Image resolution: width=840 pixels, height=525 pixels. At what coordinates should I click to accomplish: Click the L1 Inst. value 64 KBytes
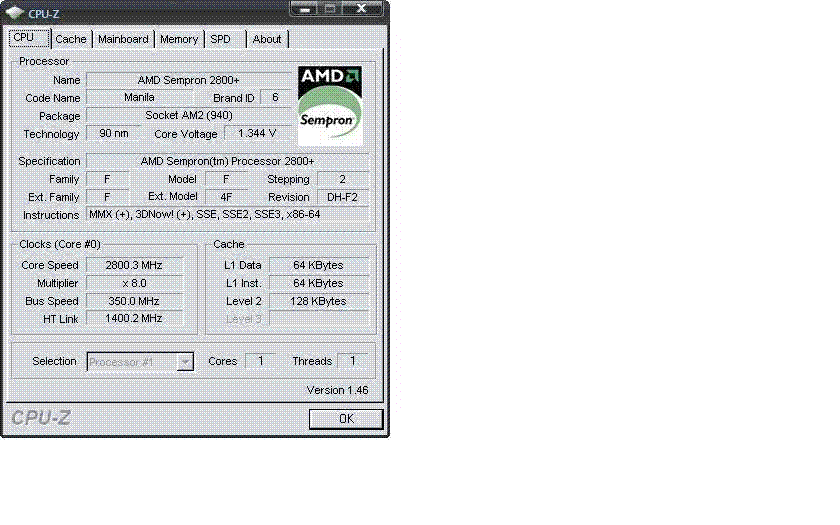click(x=319, y=283)
